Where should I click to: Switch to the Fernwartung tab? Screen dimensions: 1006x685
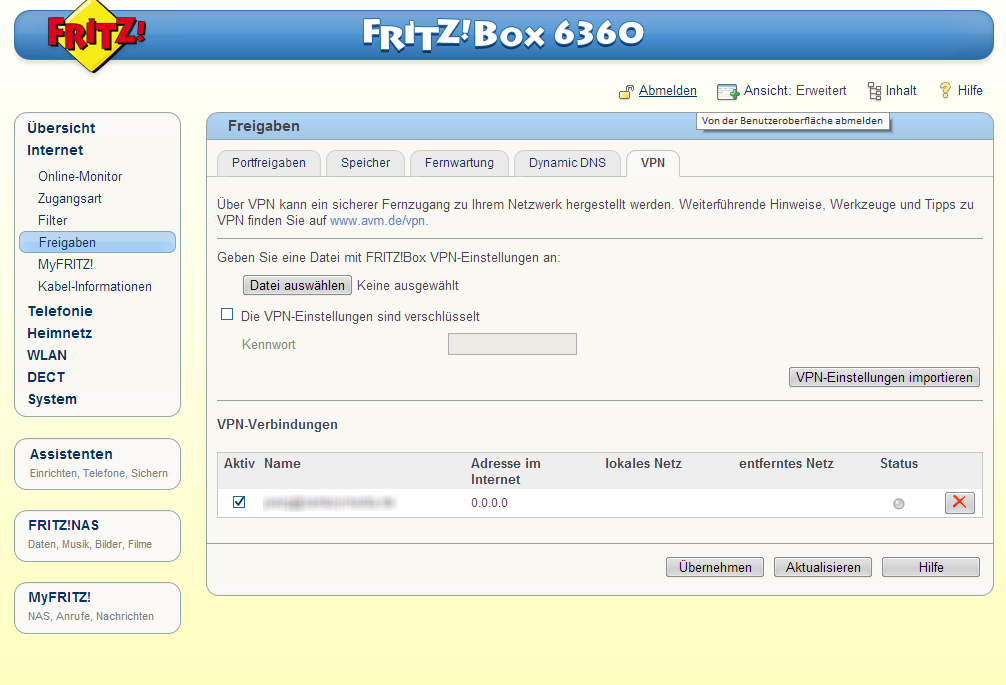tap(459, 163)
